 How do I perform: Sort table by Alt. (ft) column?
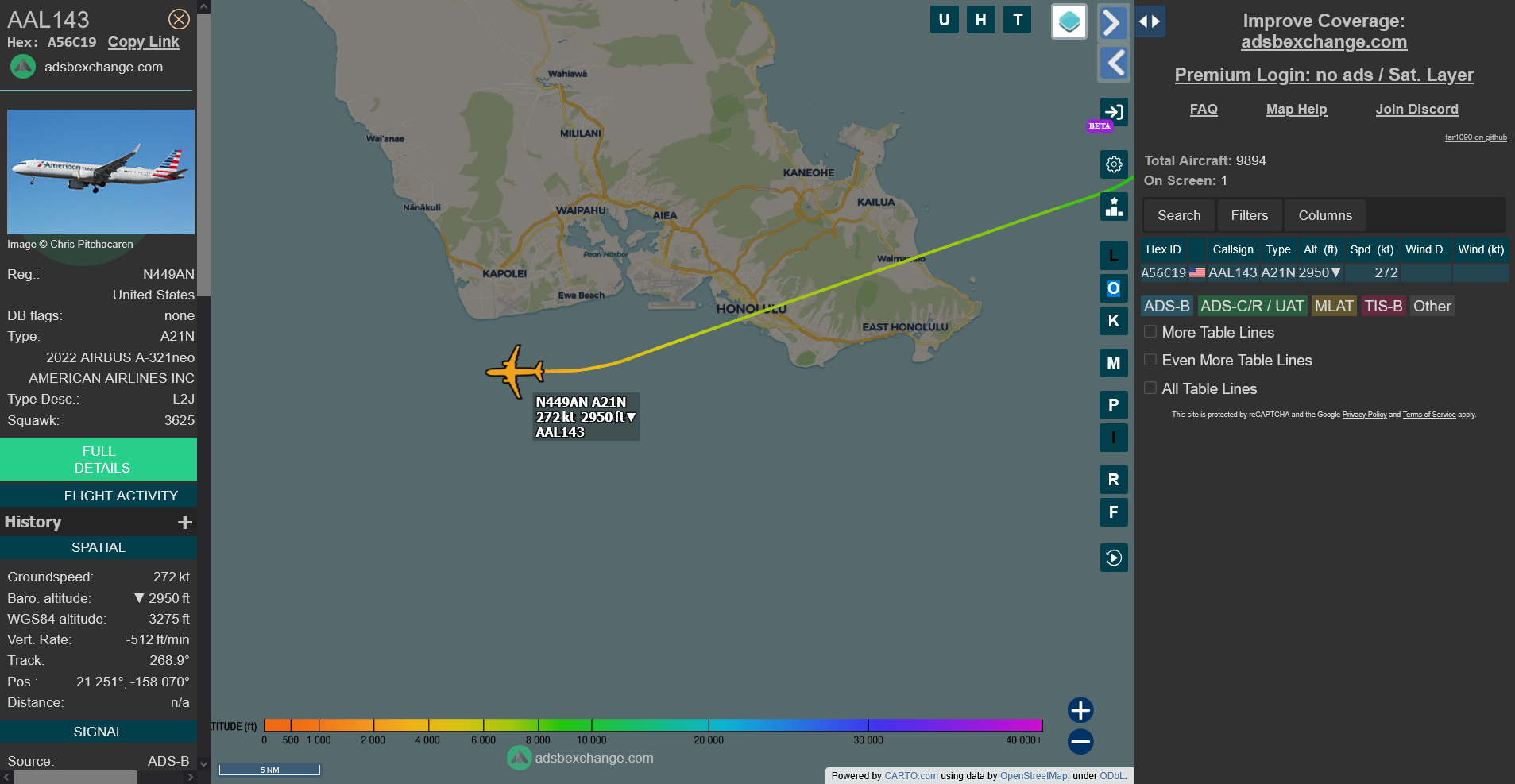tap(1320, 249)
